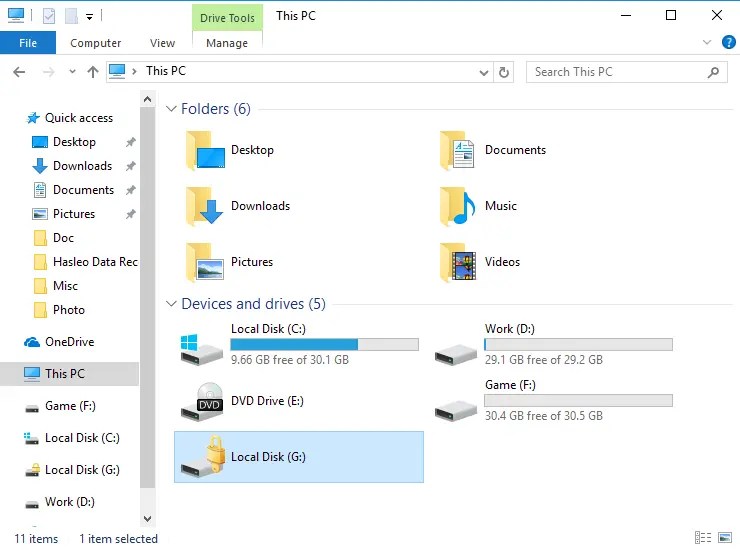
Task: Open OneDrive in navigation pane
Action: coord(59,342)
